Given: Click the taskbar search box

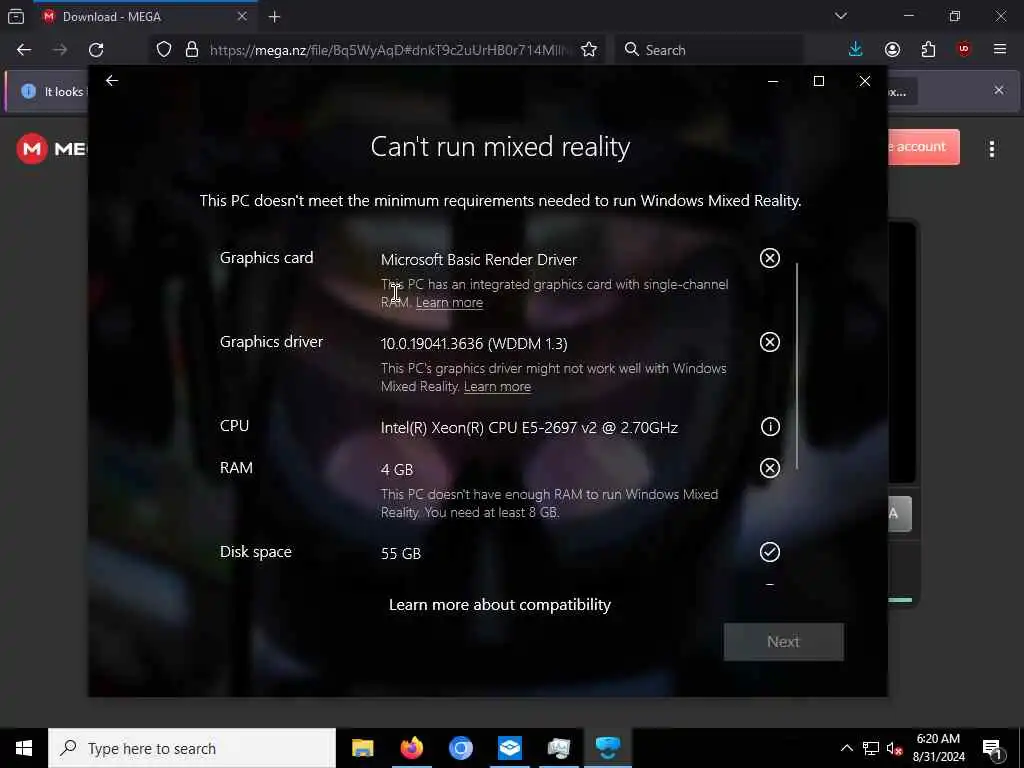Looking at the screenshot, I should coord(192,748).
